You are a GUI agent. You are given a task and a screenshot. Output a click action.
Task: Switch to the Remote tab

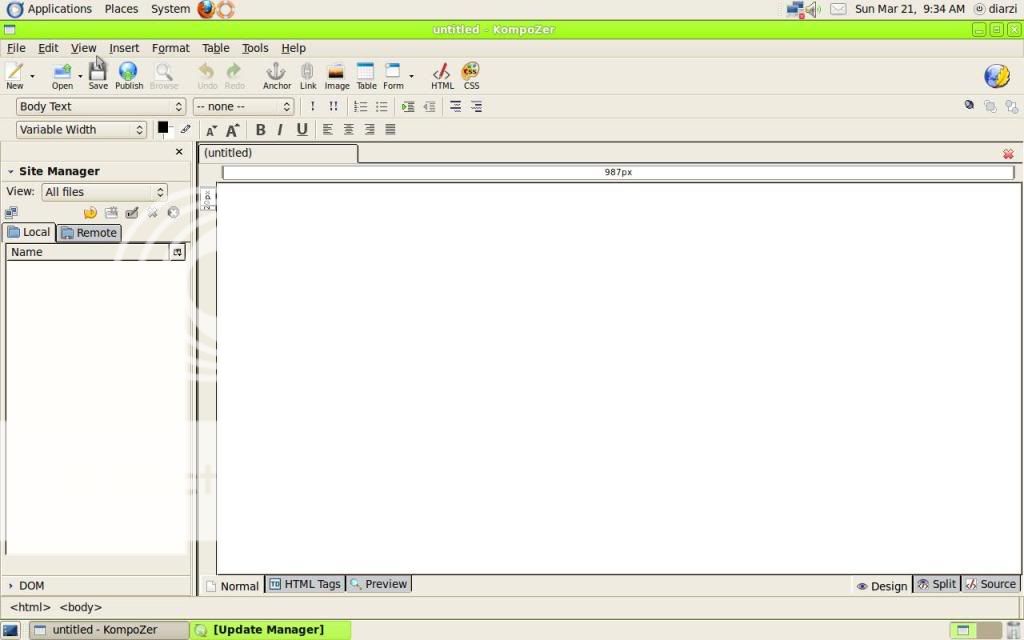pos(89,233)
